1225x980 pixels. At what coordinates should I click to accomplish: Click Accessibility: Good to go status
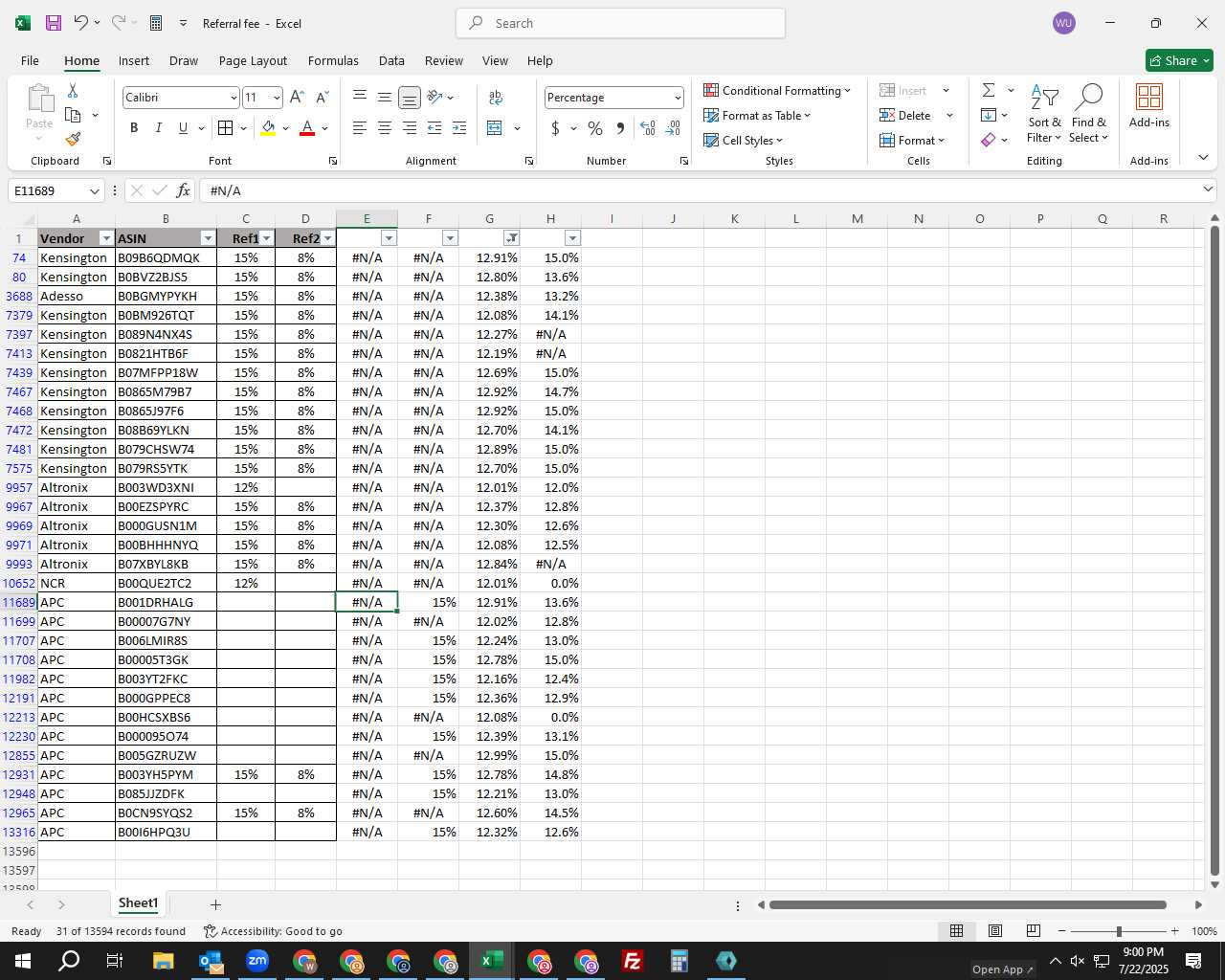point(273,931)
